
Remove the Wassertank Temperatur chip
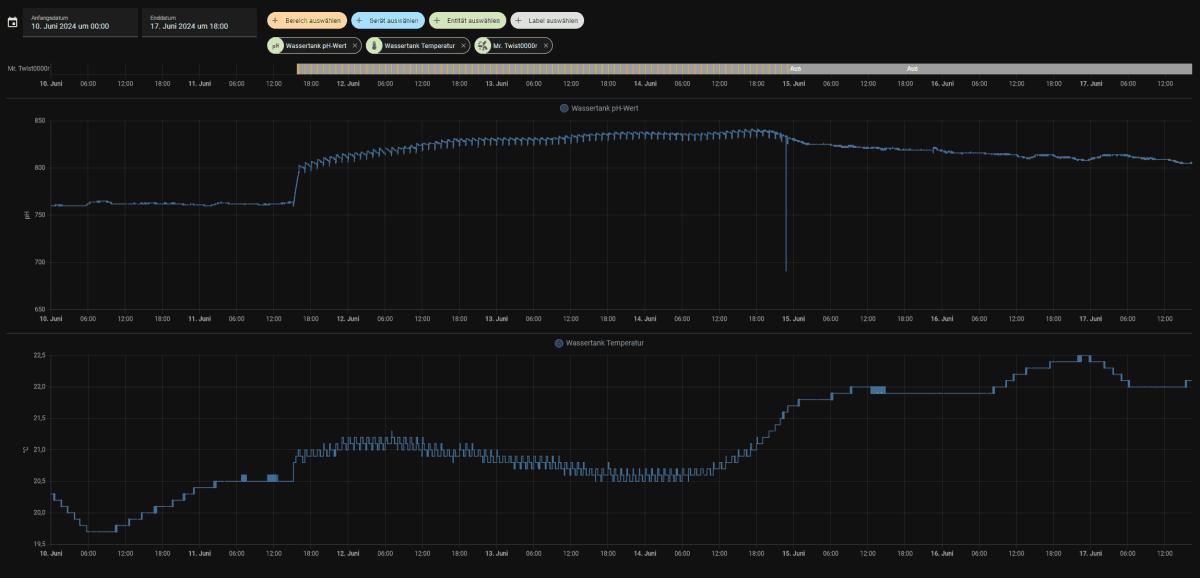click(463, 46)
